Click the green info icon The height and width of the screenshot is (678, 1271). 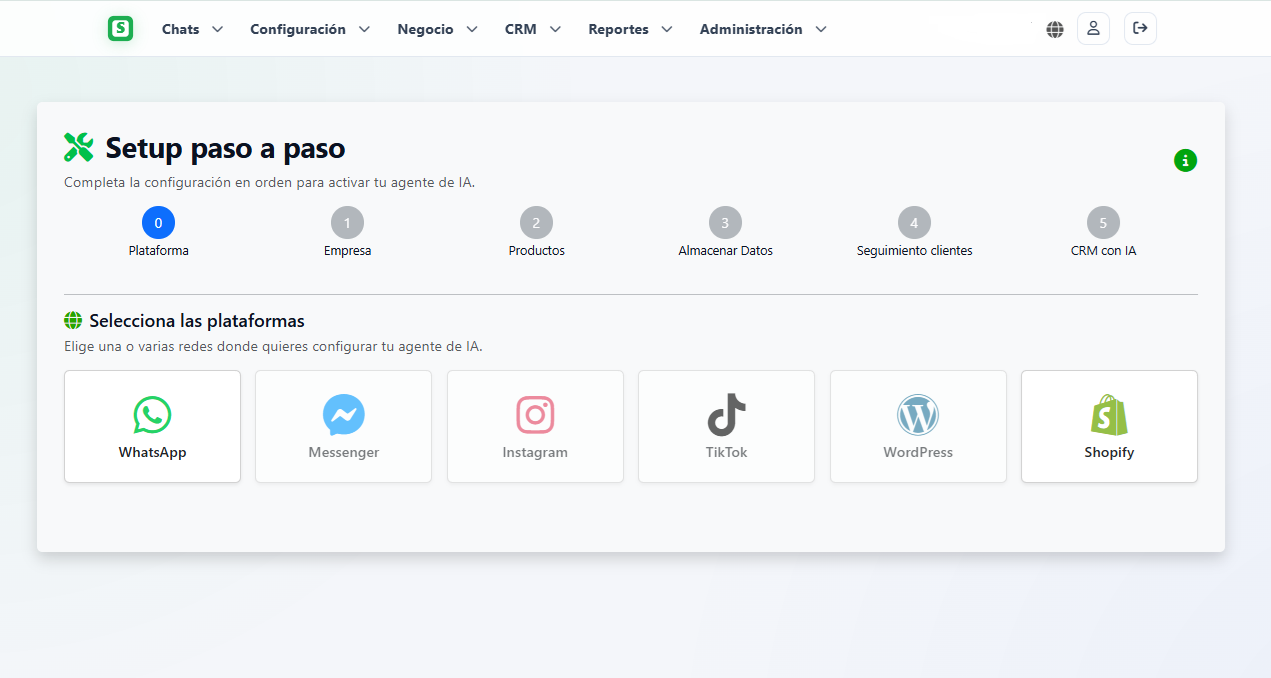[x=1185, y=160]
